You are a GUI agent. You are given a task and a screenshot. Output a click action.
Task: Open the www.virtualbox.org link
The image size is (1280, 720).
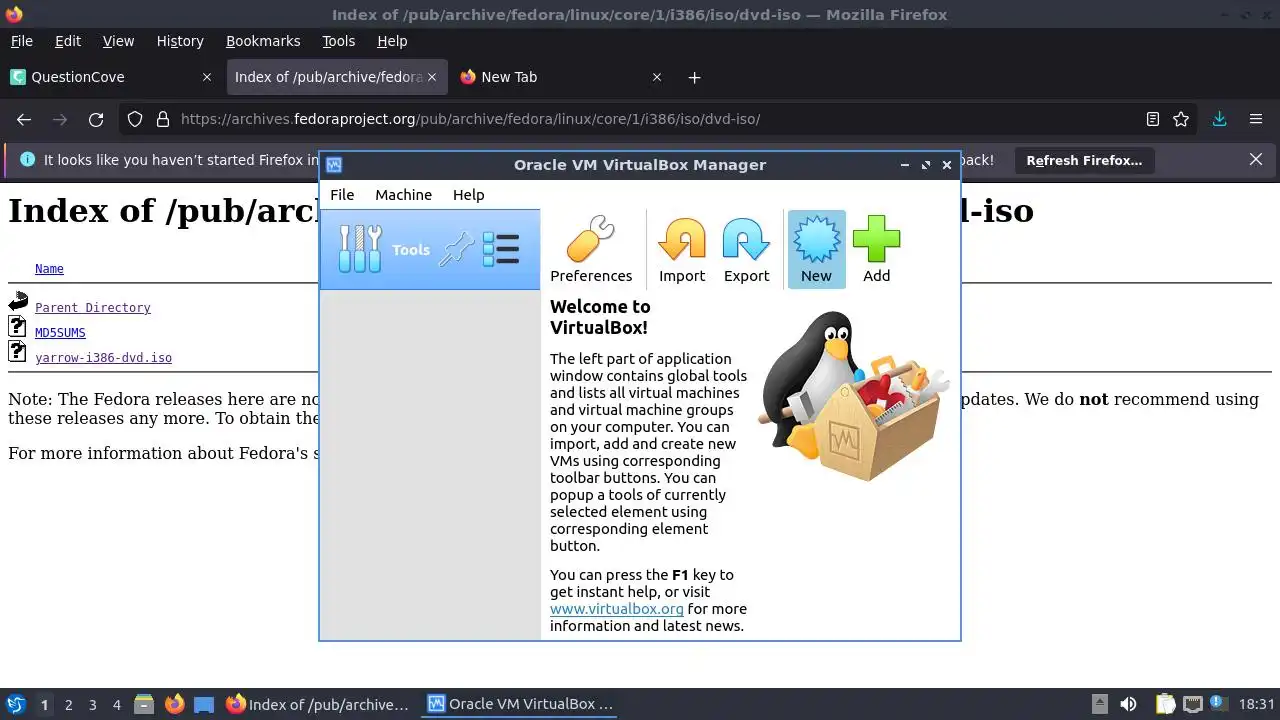coord(616,609)
